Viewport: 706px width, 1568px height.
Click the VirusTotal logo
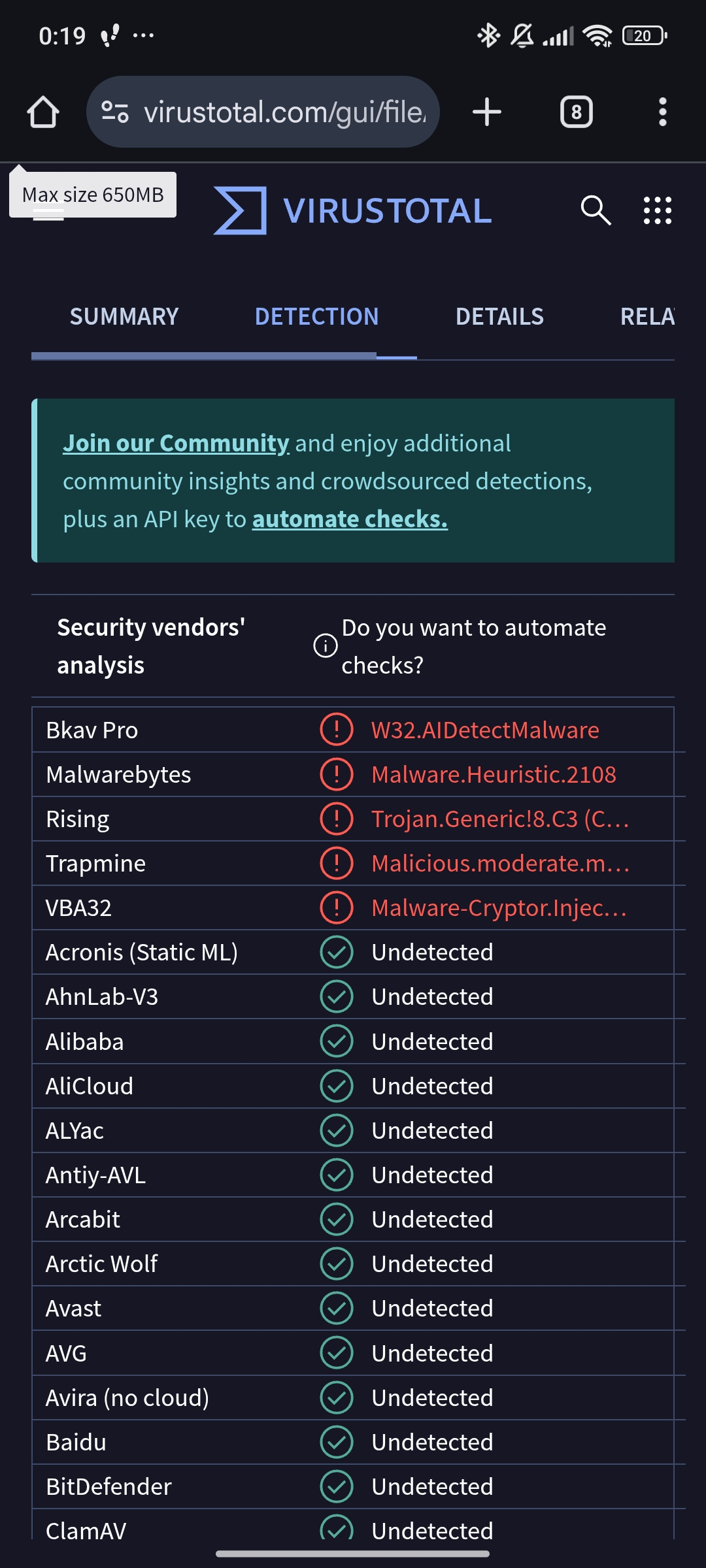click(353, 210)
